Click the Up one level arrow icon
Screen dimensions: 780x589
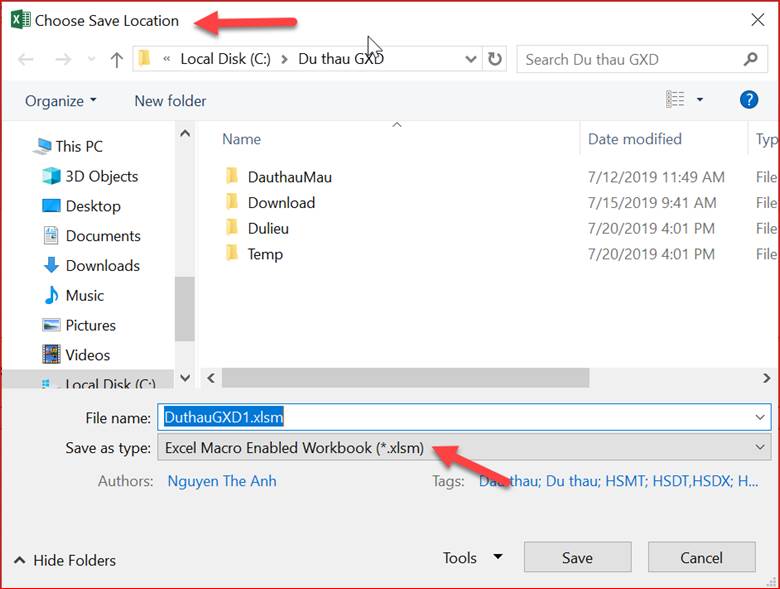tap(116, 60)
